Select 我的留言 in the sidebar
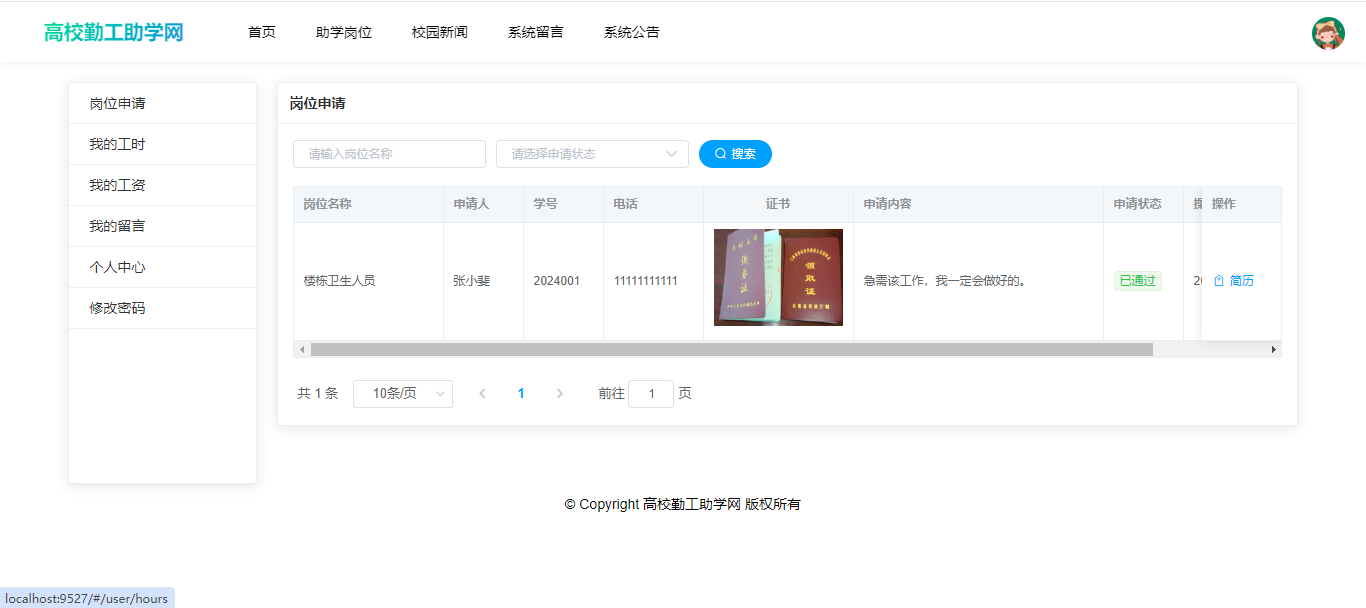1366x608 pixels. (x=162, y=226)
